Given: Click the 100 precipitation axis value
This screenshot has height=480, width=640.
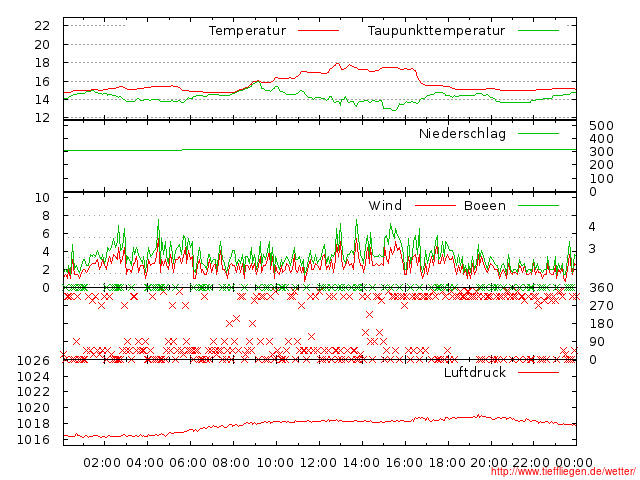Looking at the screenshot, I should (x=601, y=179).
